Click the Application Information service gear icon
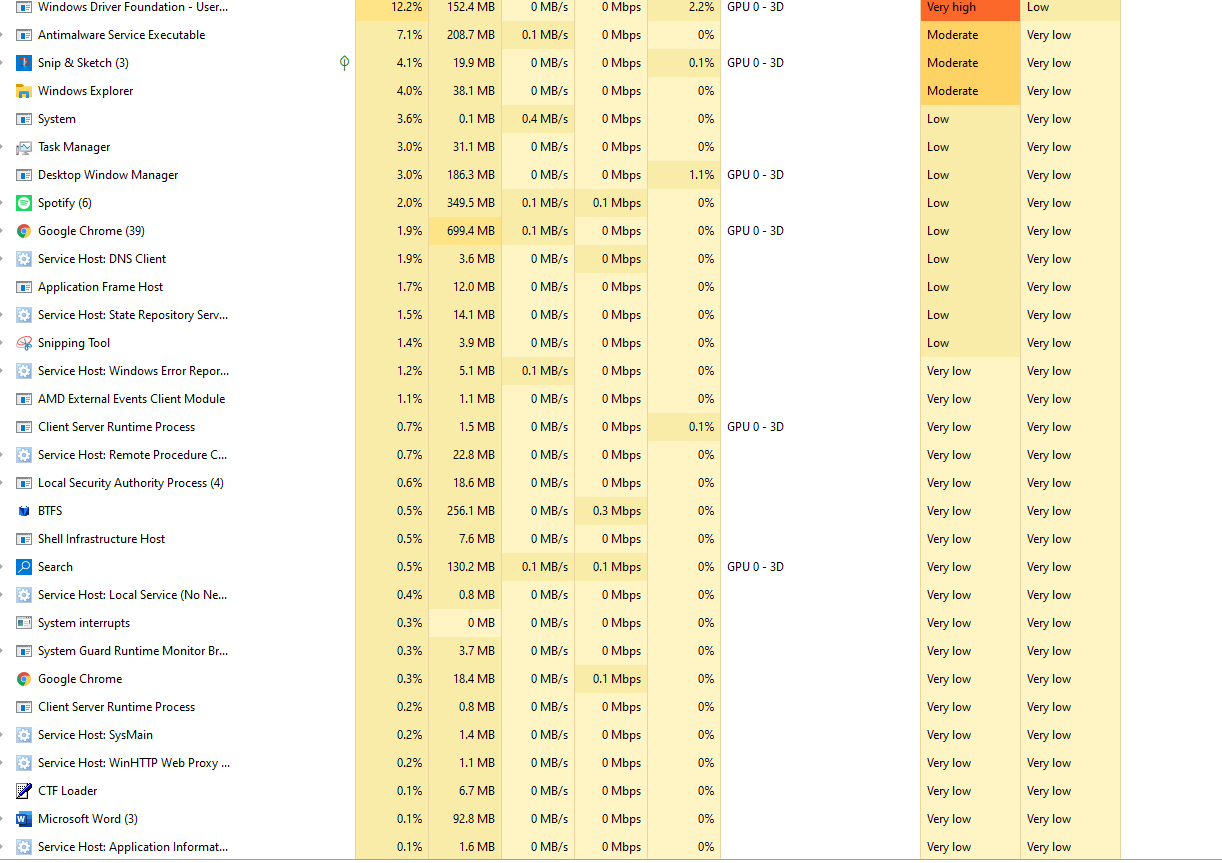This screenshot has width=1222, height=863. [x=24, y=847]
